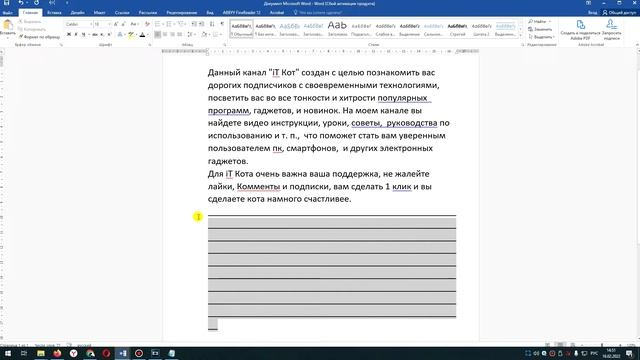Apply bold formatting with the Ж button

coord(69,35)
